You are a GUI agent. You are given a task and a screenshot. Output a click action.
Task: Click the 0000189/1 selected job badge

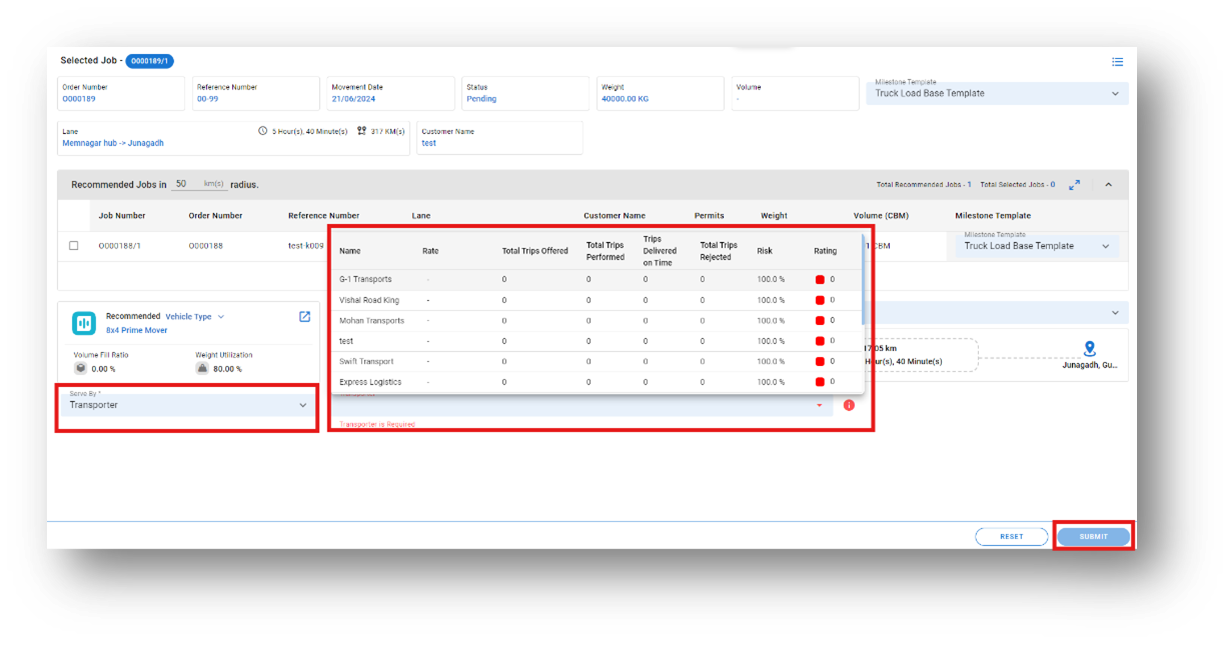click(149, 61)
